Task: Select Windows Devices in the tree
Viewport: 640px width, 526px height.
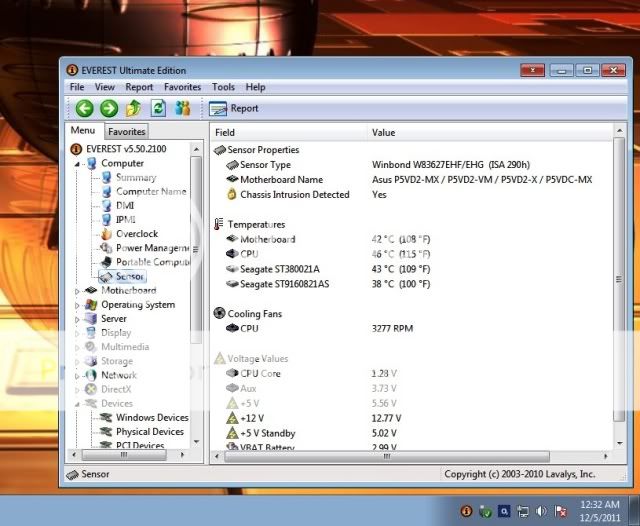Action: [152, 417]
